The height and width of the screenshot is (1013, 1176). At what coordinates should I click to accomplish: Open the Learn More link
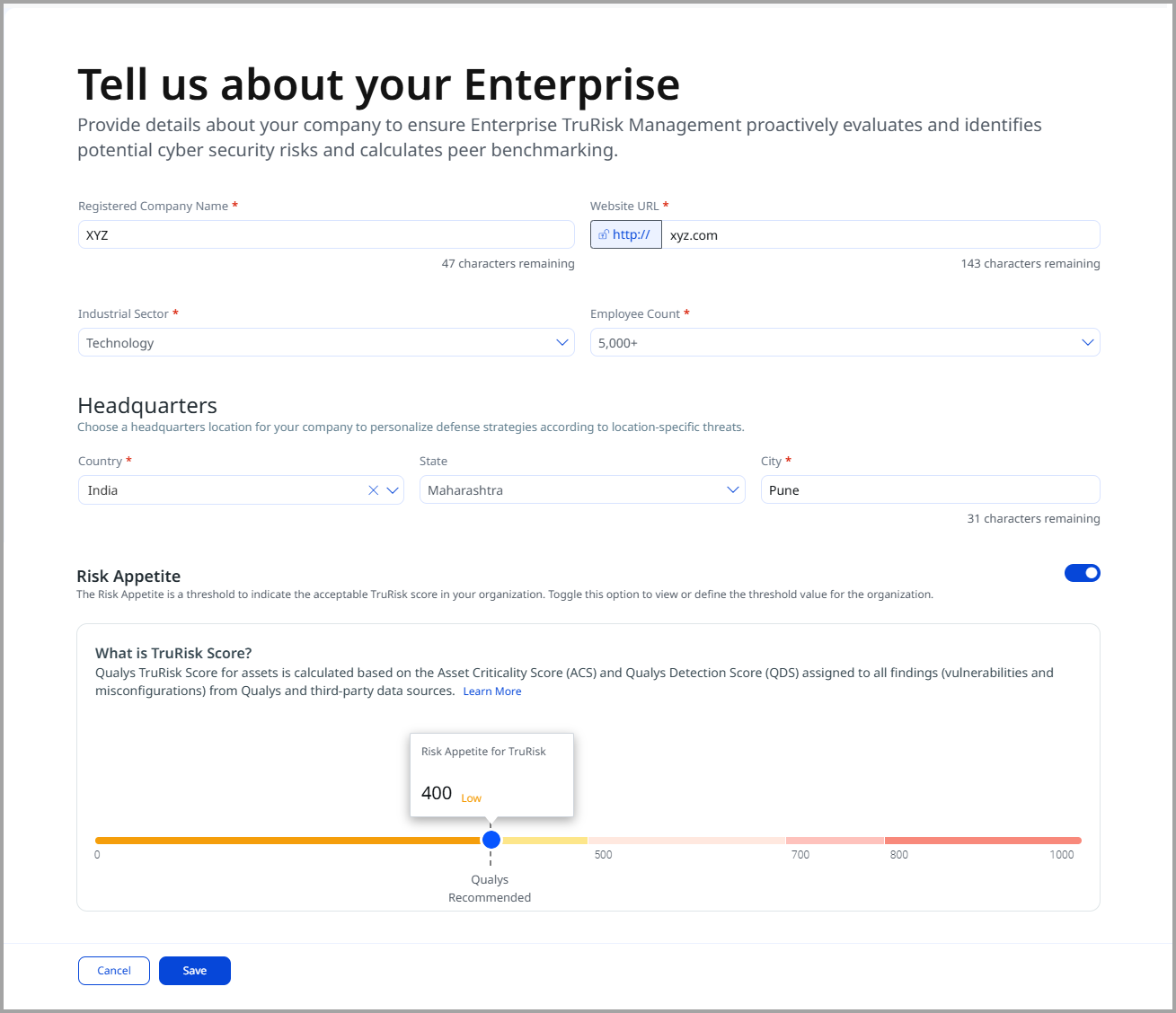[x=492, y=691]
